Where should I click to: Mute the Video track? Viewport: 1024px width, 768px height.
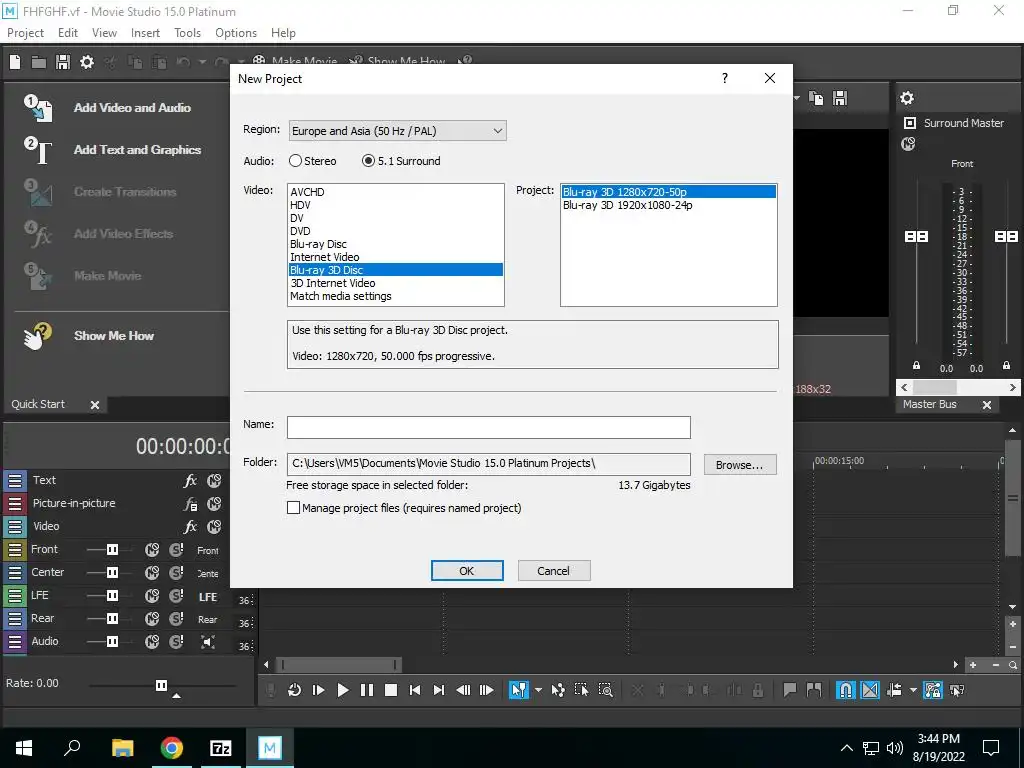[214, 526]
